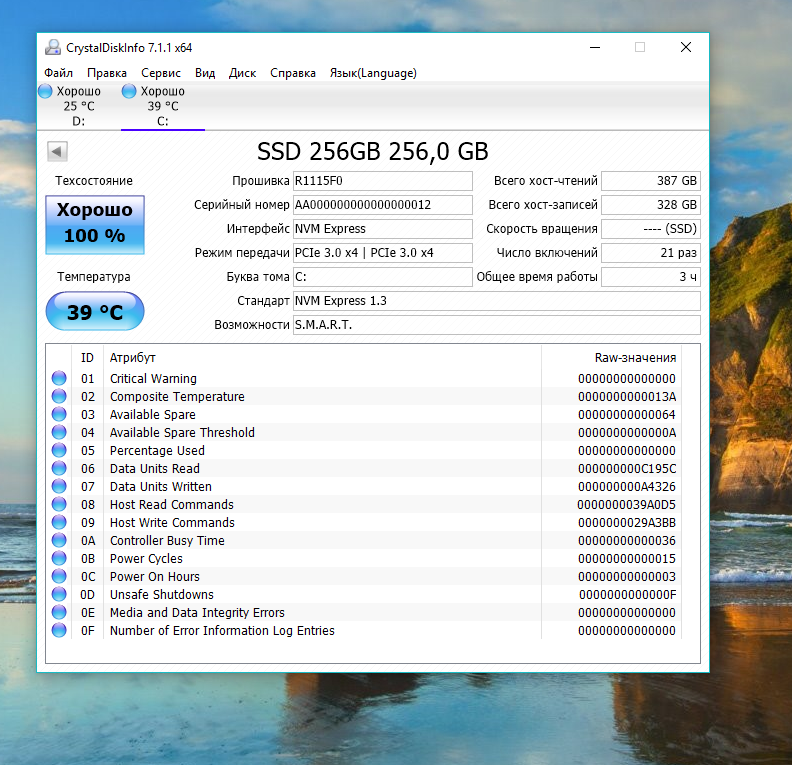Switch to the C: disk tab at 39 °C

point(163,106)
